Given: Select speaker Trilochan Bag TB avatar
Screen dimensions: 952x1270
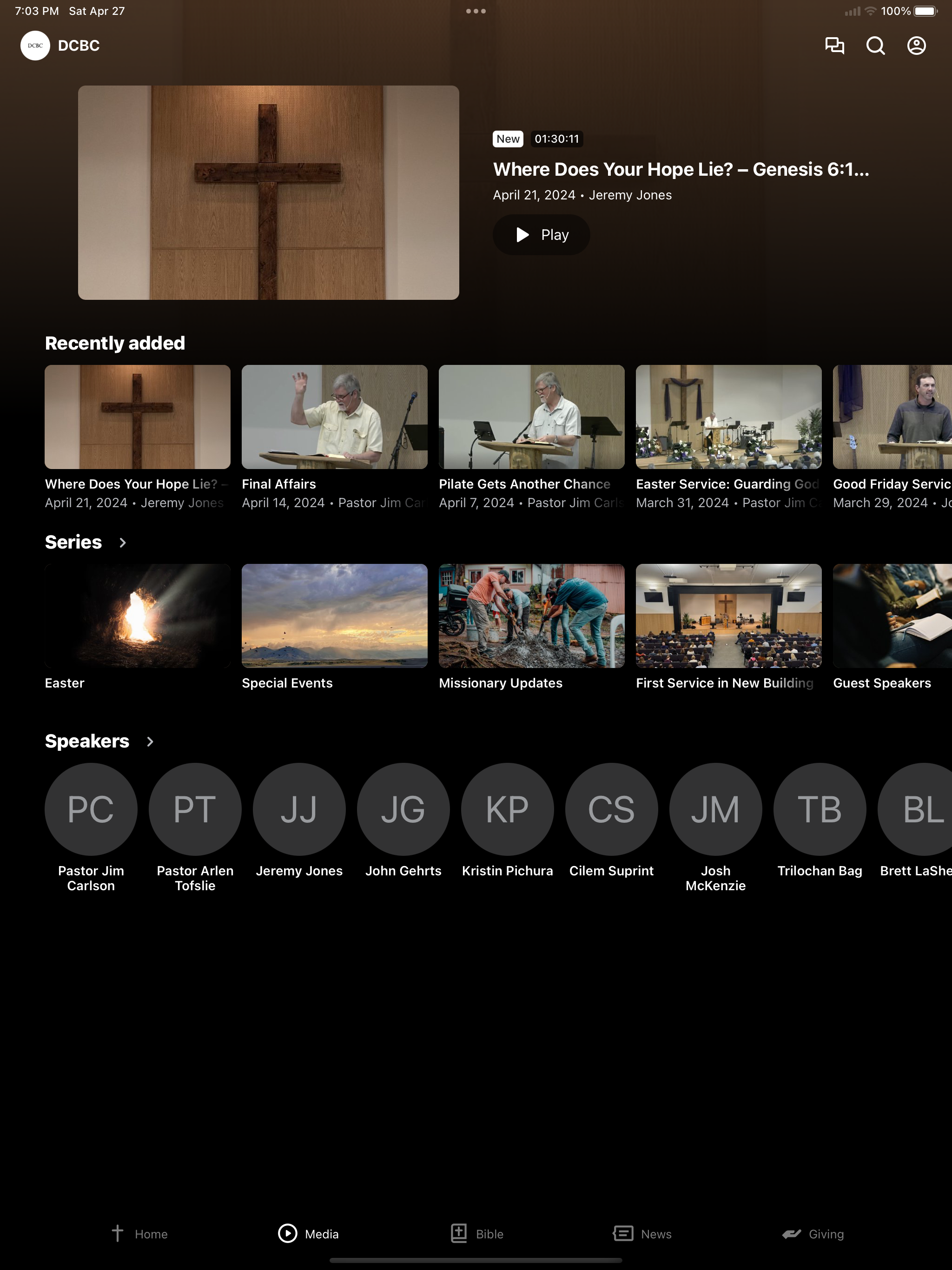Looking at the screenshot, I should (820, 809).
